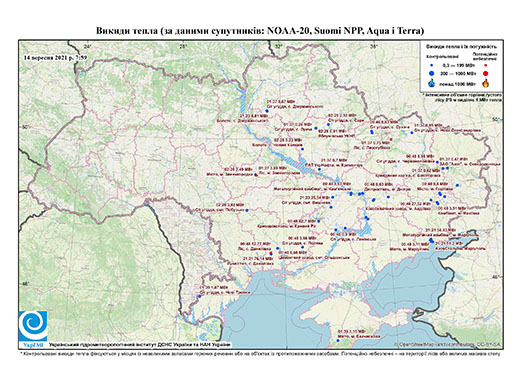Select the 'Азовсталь, м. Маріуполь' label
Screen dimensions: 520x368
[461, 248]
